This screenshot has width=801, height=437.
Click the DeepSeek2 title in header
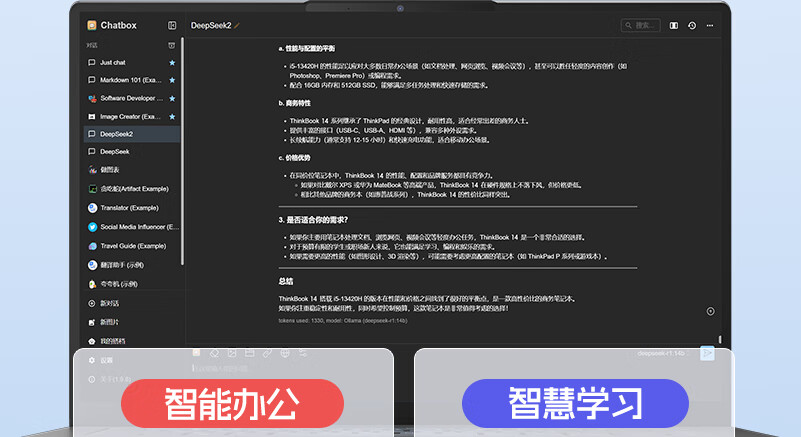pos(211,25)
